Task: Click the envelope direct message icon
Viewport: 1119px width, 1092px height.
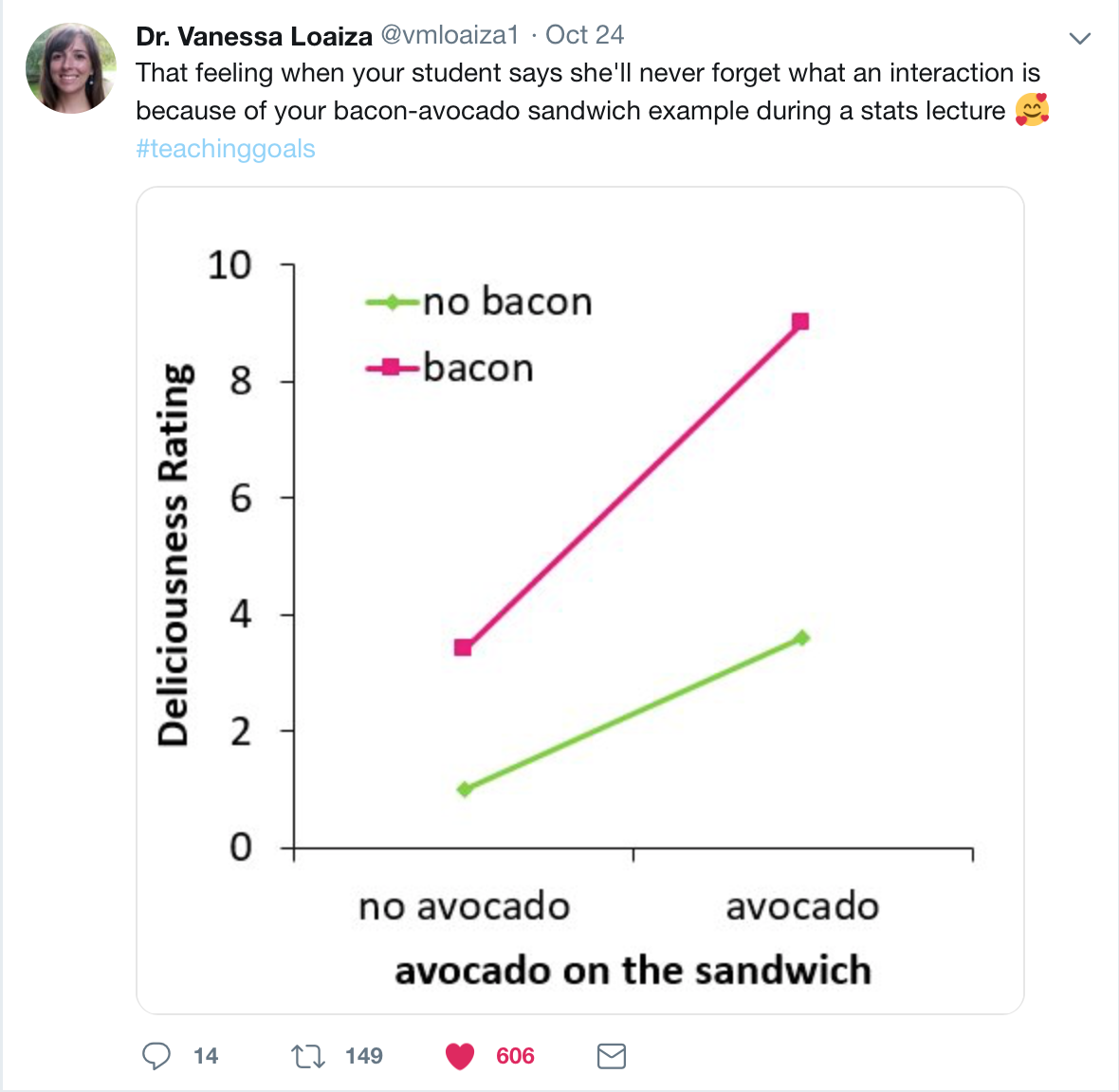Action: 612,1056
